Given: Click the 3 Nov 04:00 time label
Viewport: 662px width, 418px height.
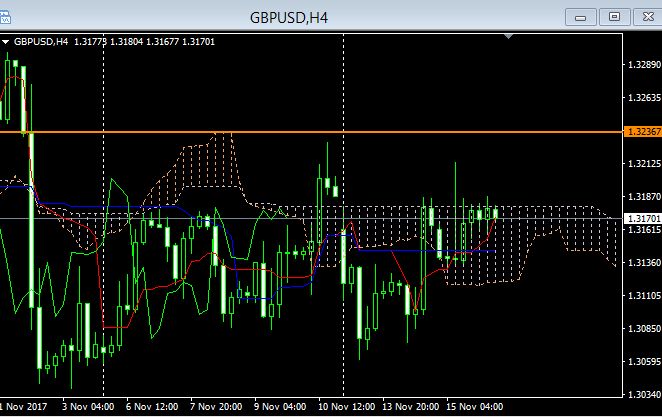Looking at the screenshot, I should pos(88,407).
